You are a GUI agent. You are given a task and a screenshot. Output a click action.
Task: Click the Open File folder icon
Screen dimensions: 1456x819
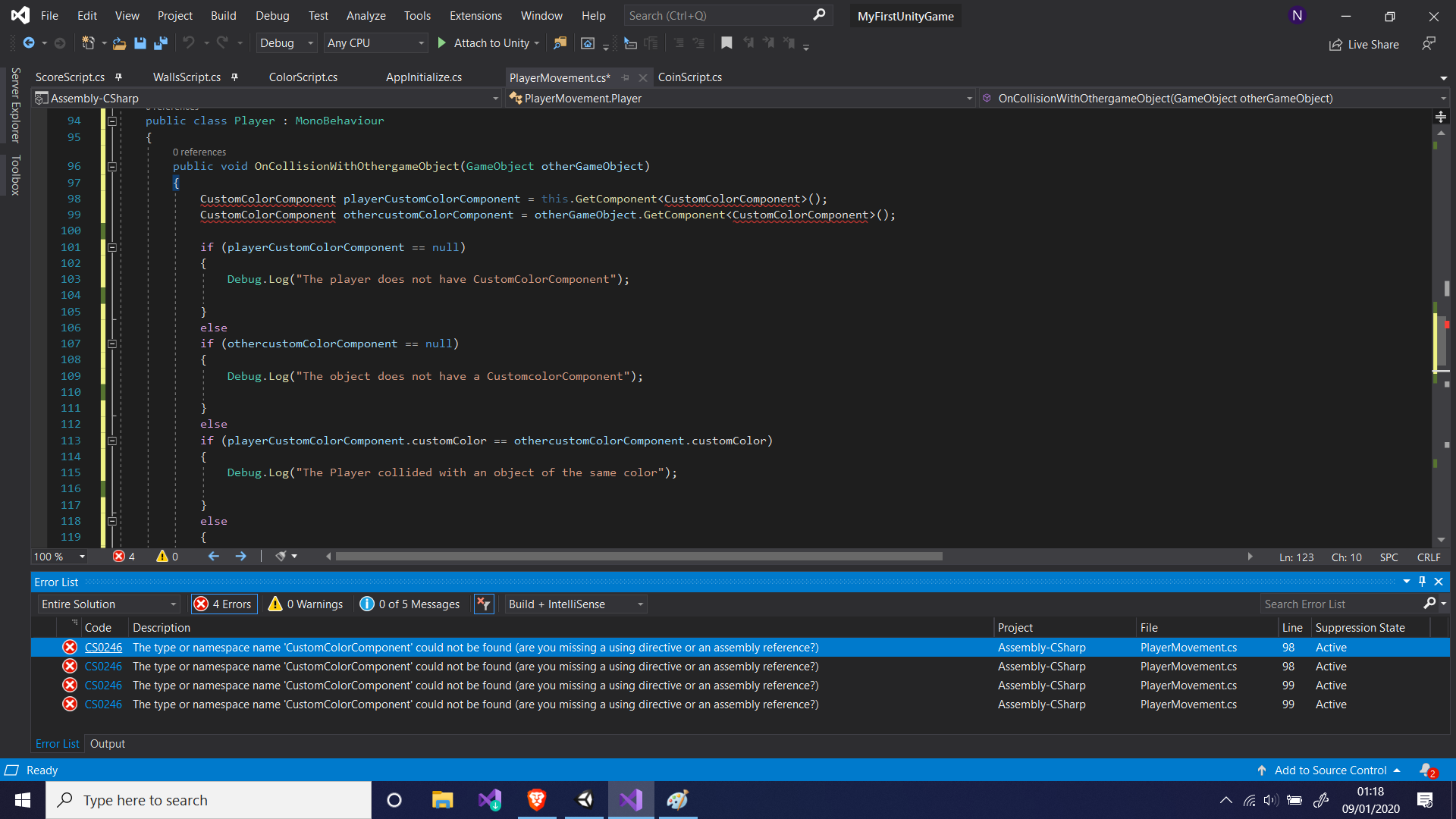(119, 43)
